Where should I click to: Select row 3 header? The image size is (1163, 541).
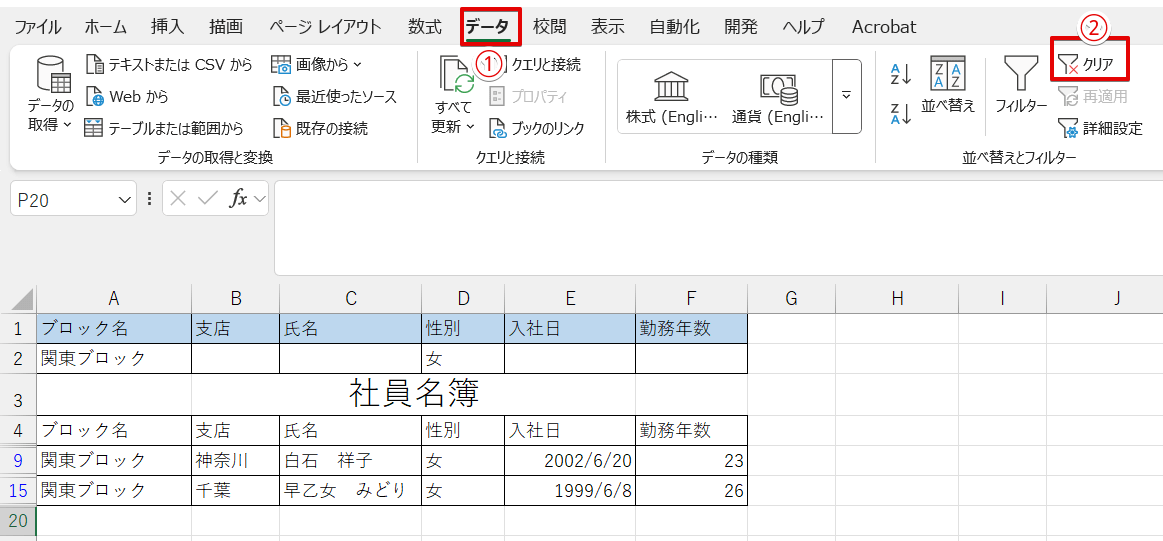(x=18, y=396)
